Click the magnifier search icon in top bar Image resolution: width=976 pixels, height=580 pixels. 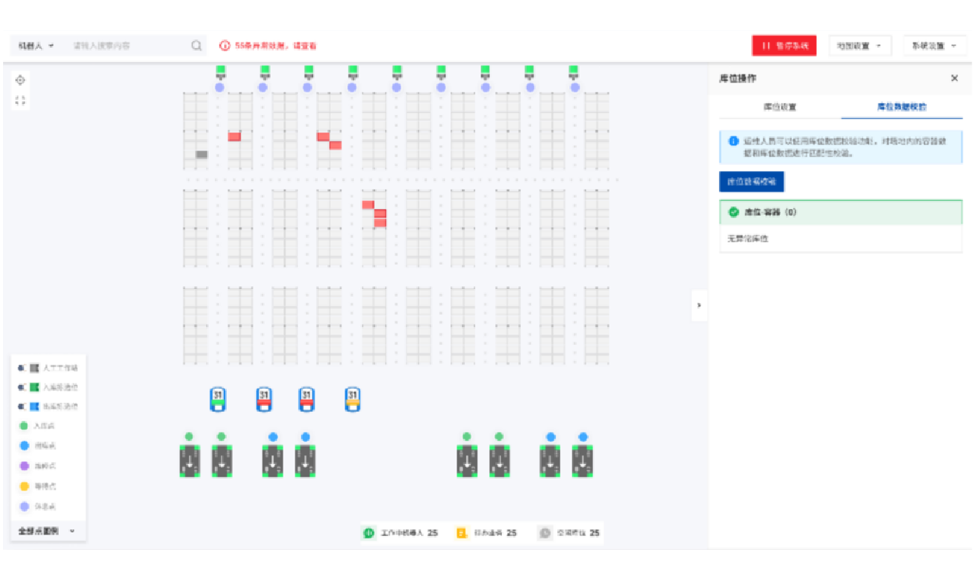coord(196,45)
